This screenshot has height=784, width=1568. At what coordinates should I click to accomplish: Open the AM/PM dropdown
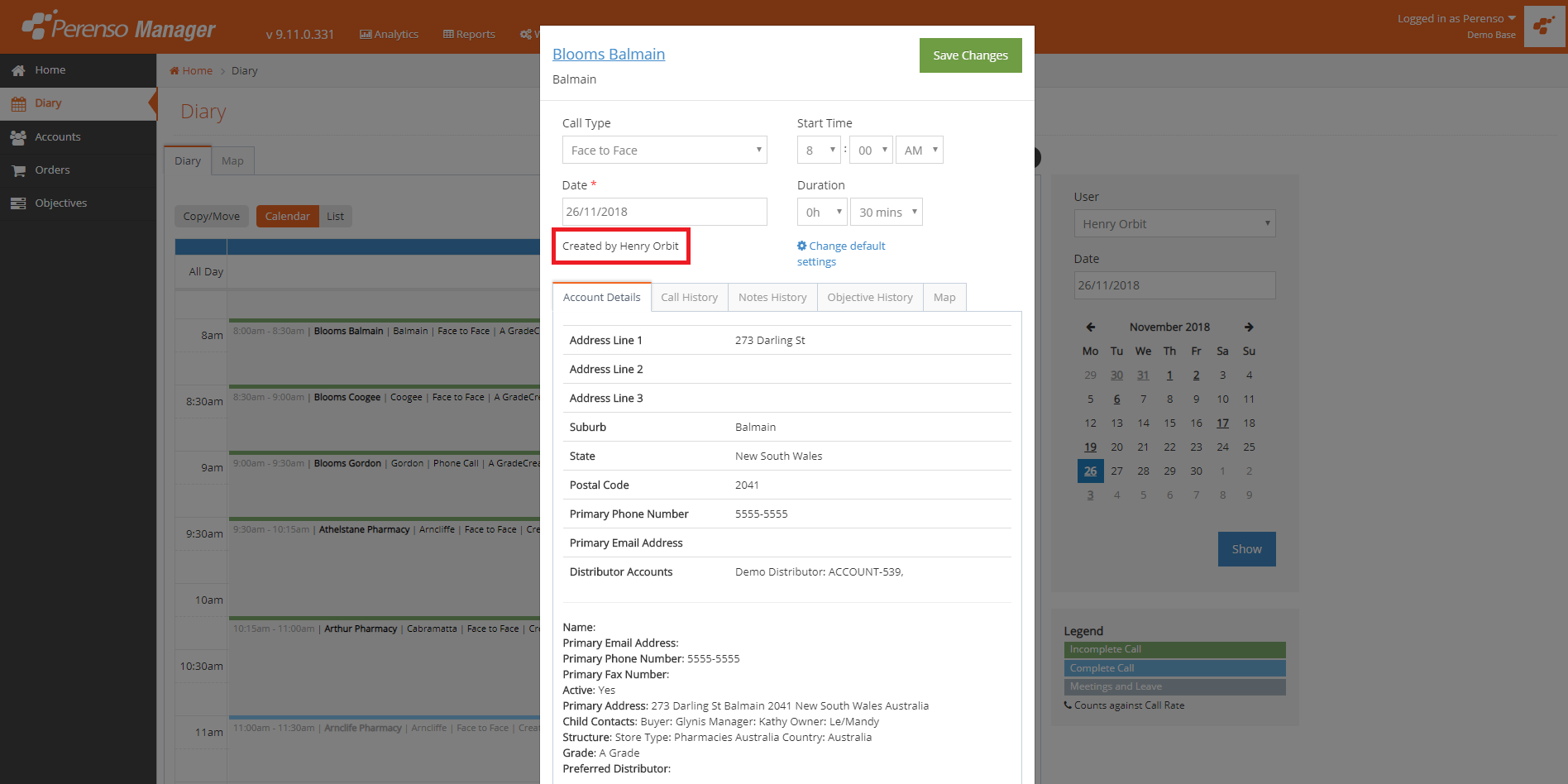[x=919, y=151]
